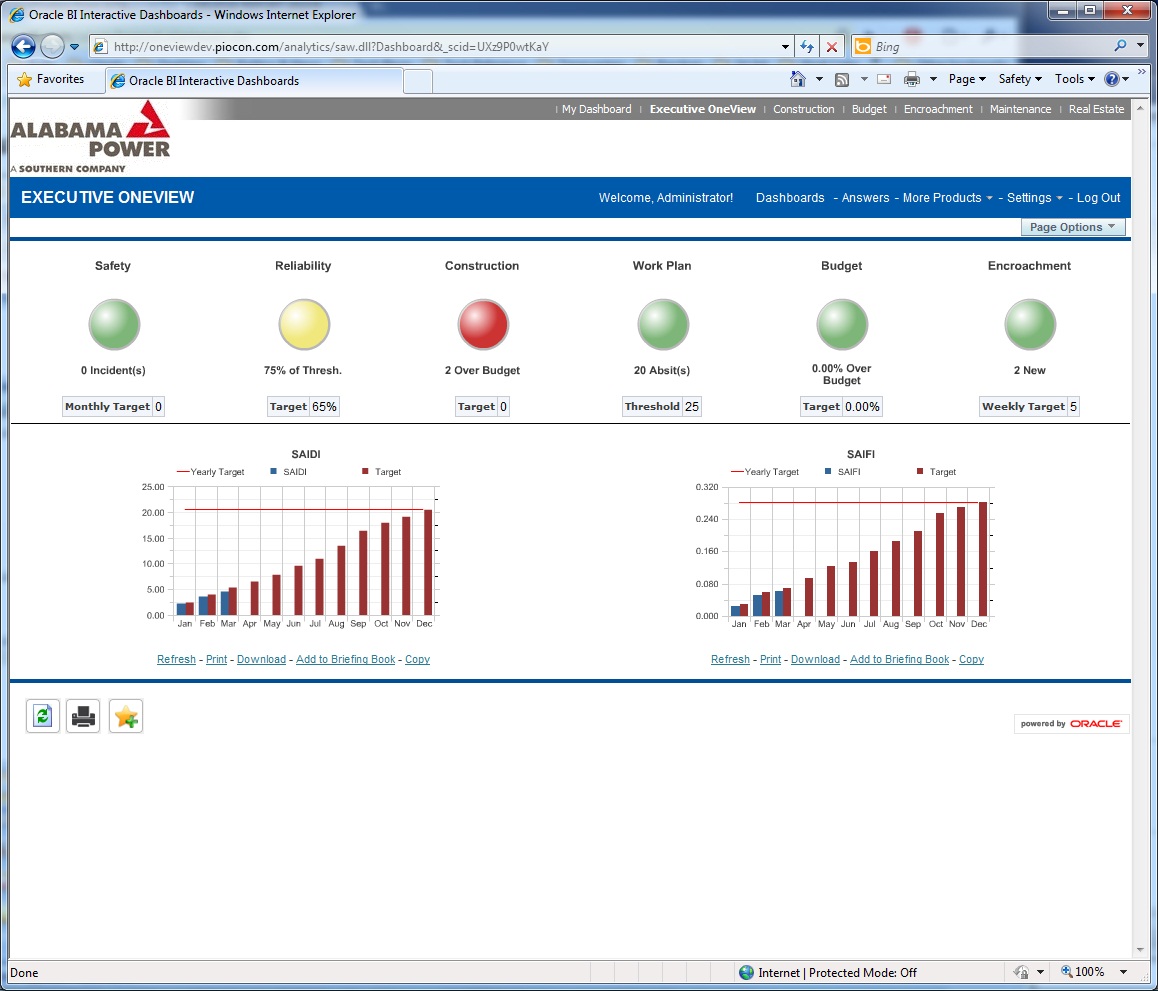The image size is (1158, 991).
Task: Click the browser address bar URL field
Action: click(442, 47)
